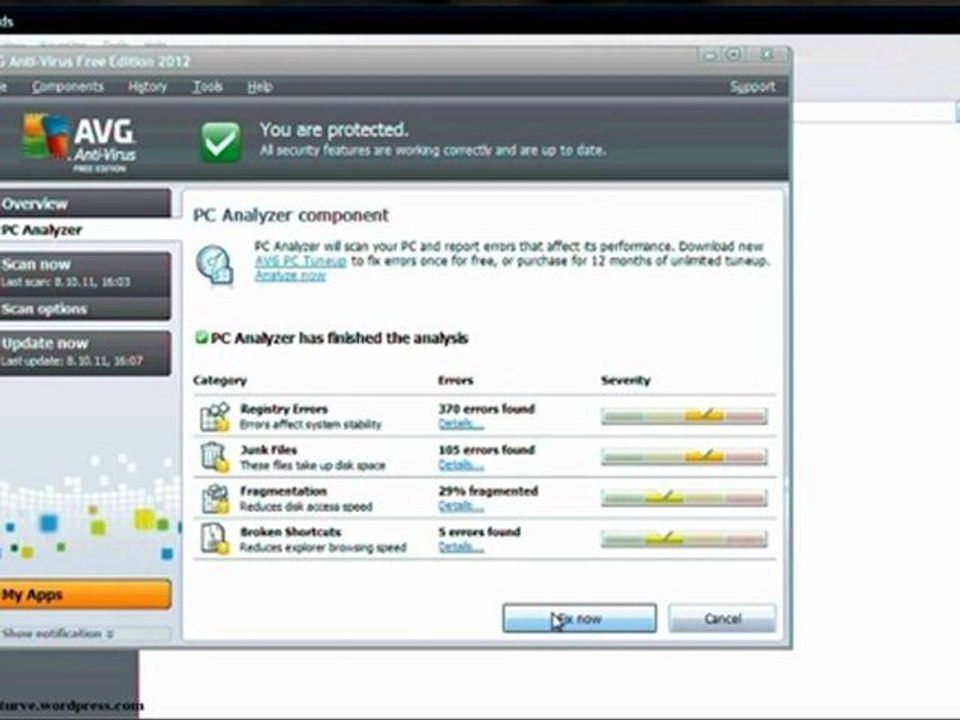Open the Help menu
Screen dimensions: 960x720
point(260,86)
